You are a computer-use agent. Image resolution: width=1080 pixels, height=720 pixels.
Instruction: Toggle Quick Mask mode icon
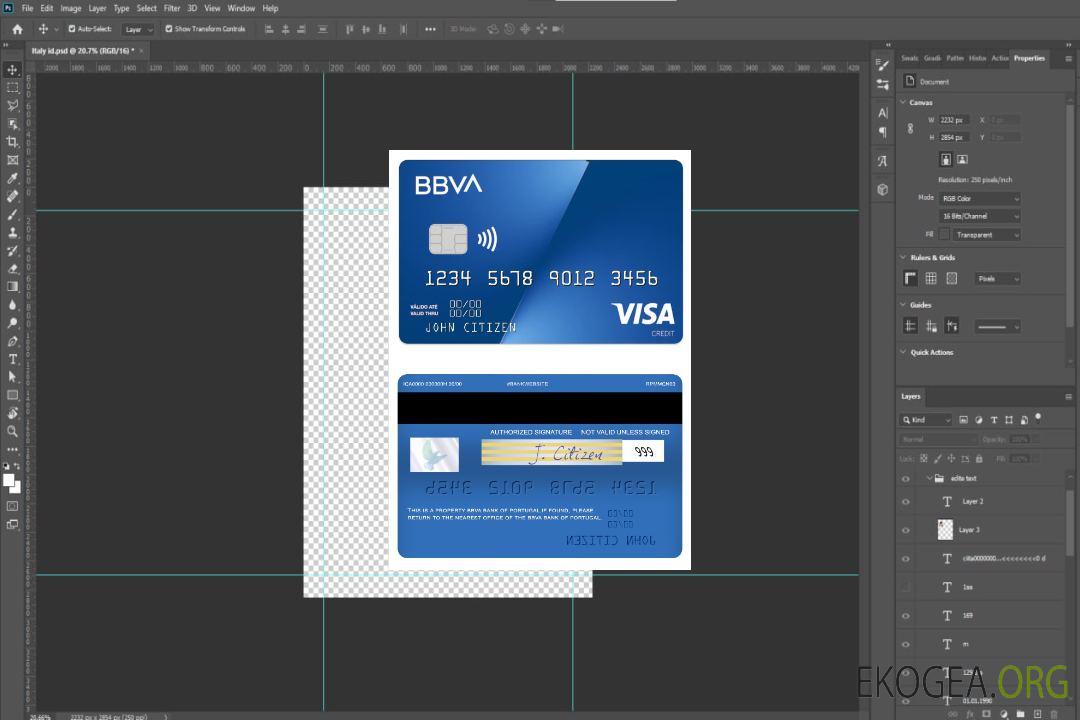pyautogui.click(x=12, y=506)
